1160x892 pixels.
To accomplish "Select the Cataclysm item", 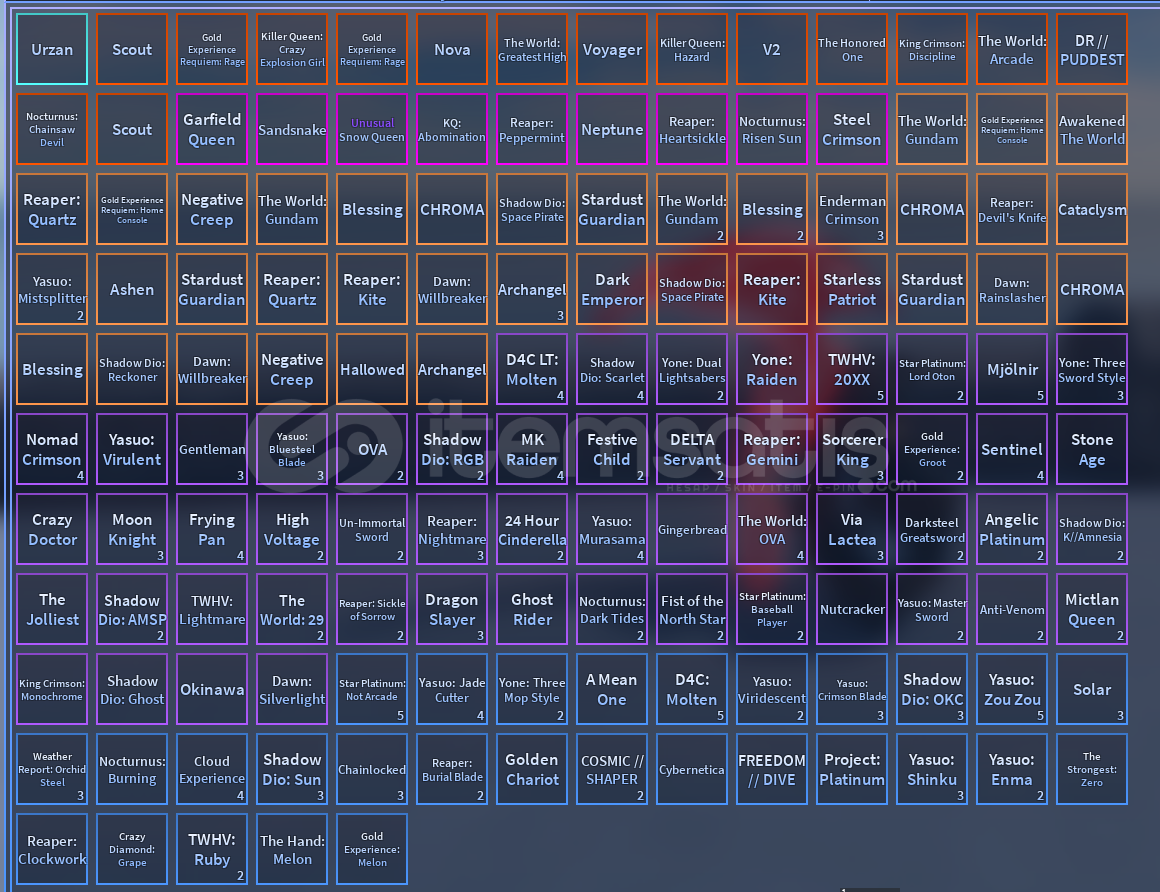I will pos(1092,209).
